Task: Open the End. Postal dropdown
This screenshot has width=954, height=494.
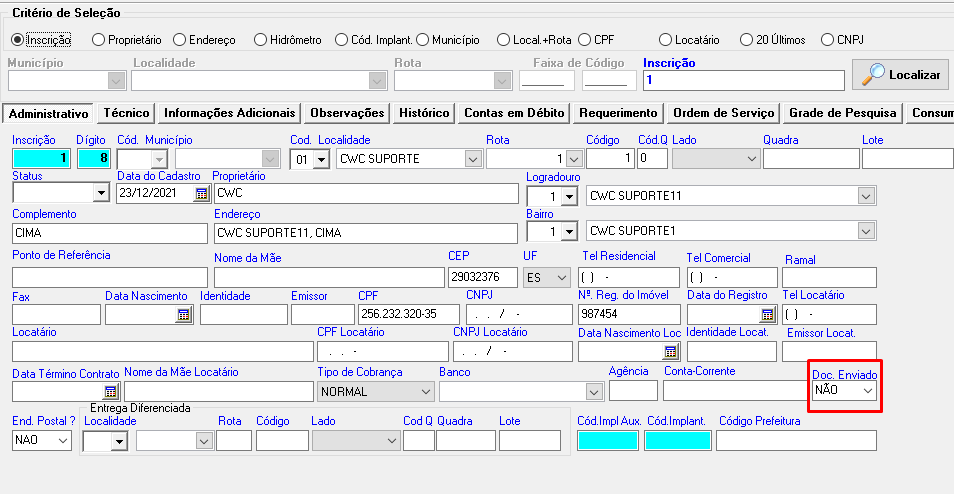Action: coord(64,440)
